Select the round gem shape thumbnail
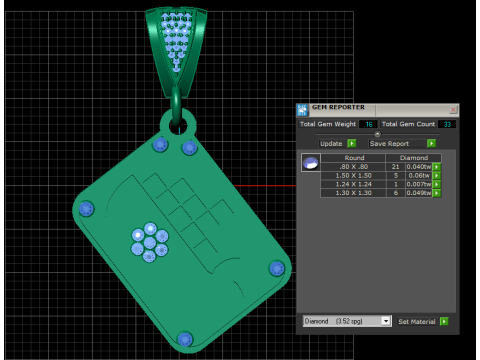 point(311,163)
